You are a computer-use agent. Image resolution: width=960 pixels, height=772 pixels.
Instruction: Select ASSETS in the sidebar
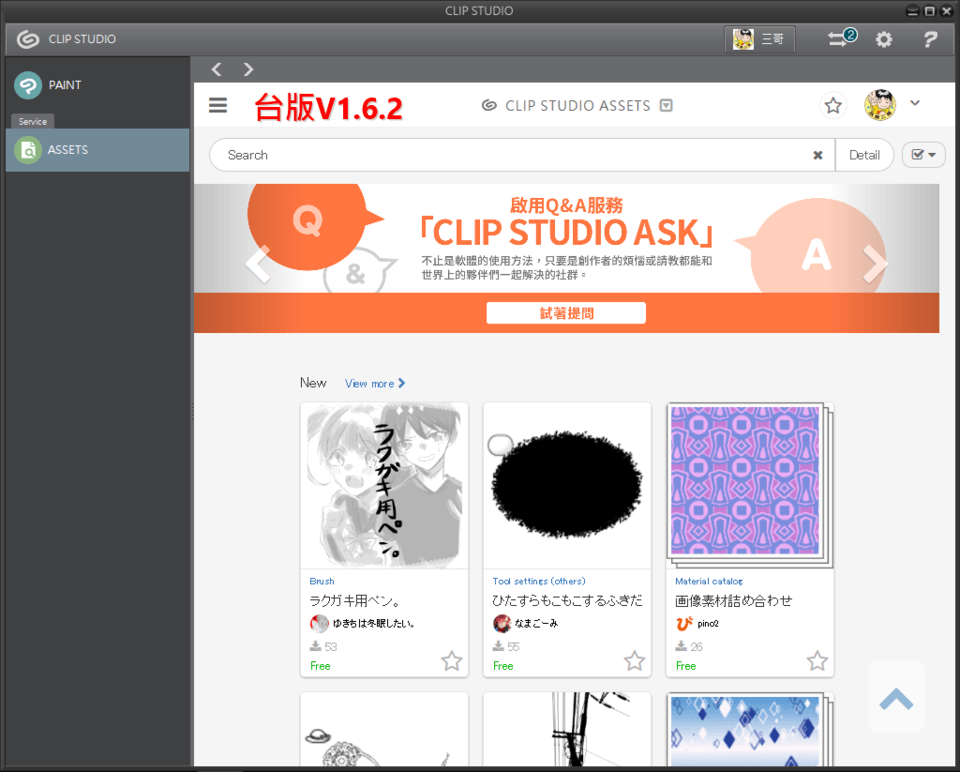tap(98, 150)
